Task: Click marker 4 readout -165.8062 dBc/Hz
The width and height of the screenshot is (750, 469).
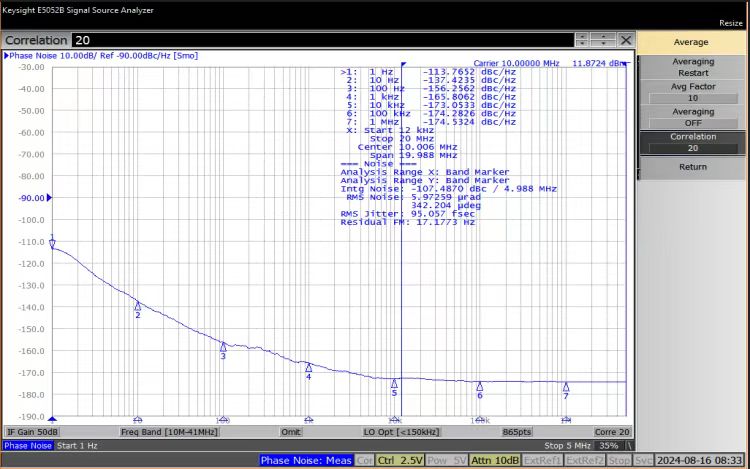Action: [469, 97]
